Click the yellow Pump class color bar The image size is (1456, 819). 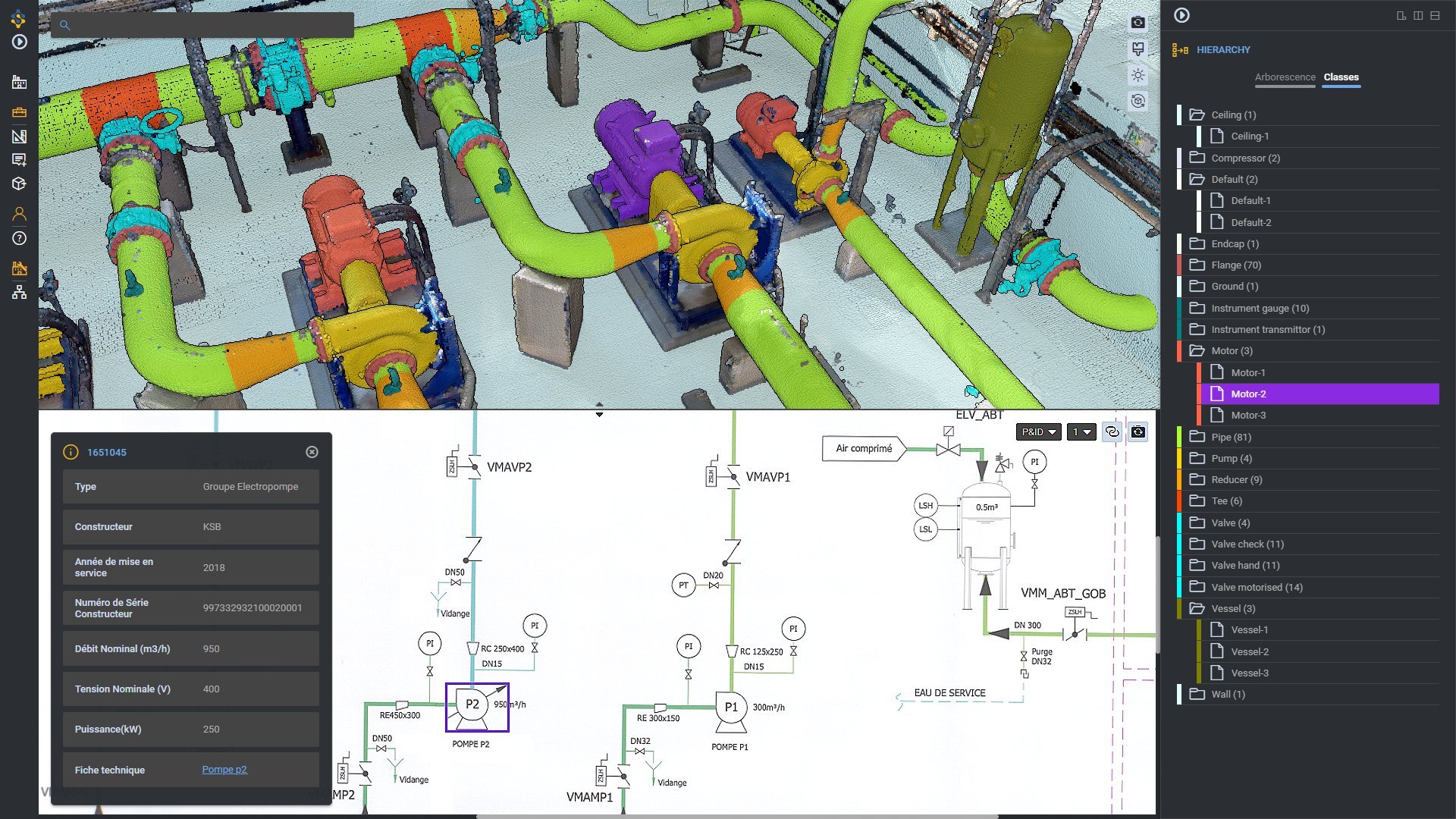point(1179,458)
